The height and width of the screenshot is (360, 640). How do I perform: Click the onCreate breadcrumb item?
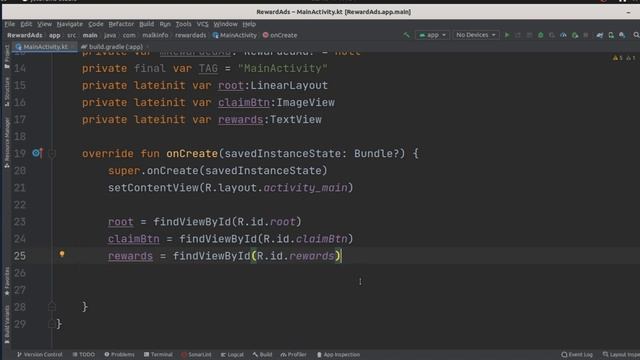click(280, 36)
